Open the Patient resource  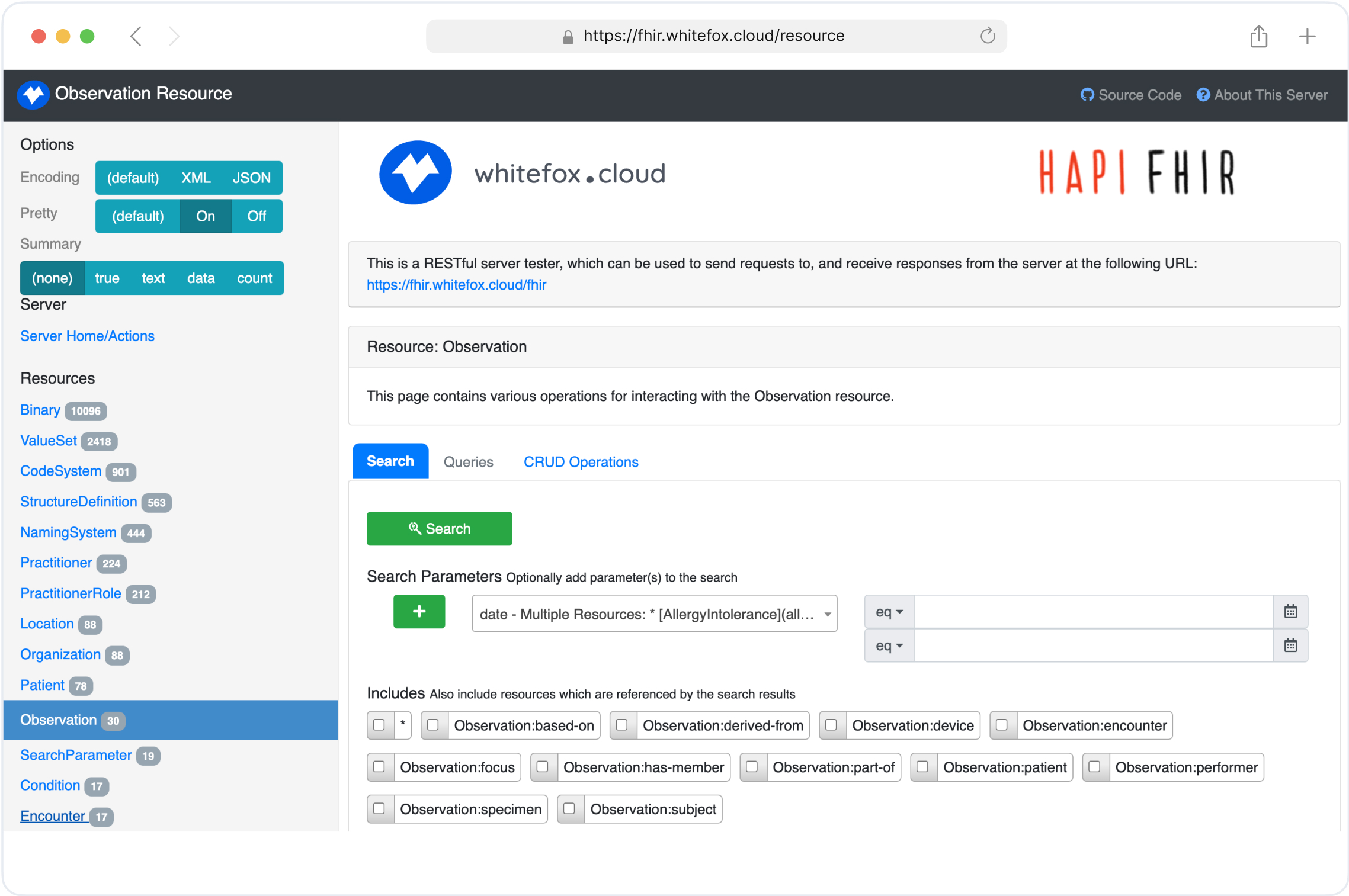point(42,685)
